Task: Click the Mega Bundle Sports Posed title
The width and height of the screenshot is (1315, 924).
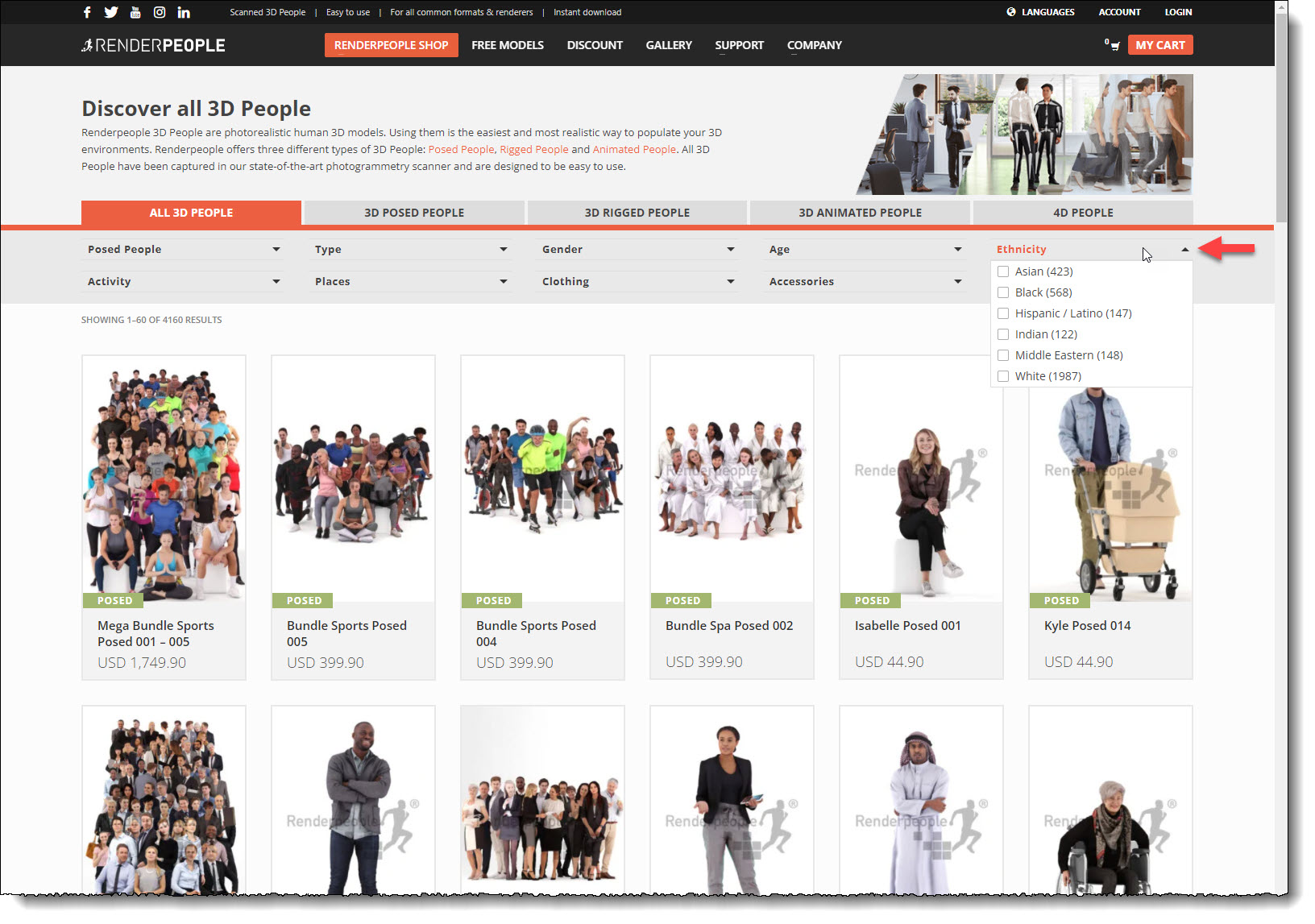Action: click(156, 633)
